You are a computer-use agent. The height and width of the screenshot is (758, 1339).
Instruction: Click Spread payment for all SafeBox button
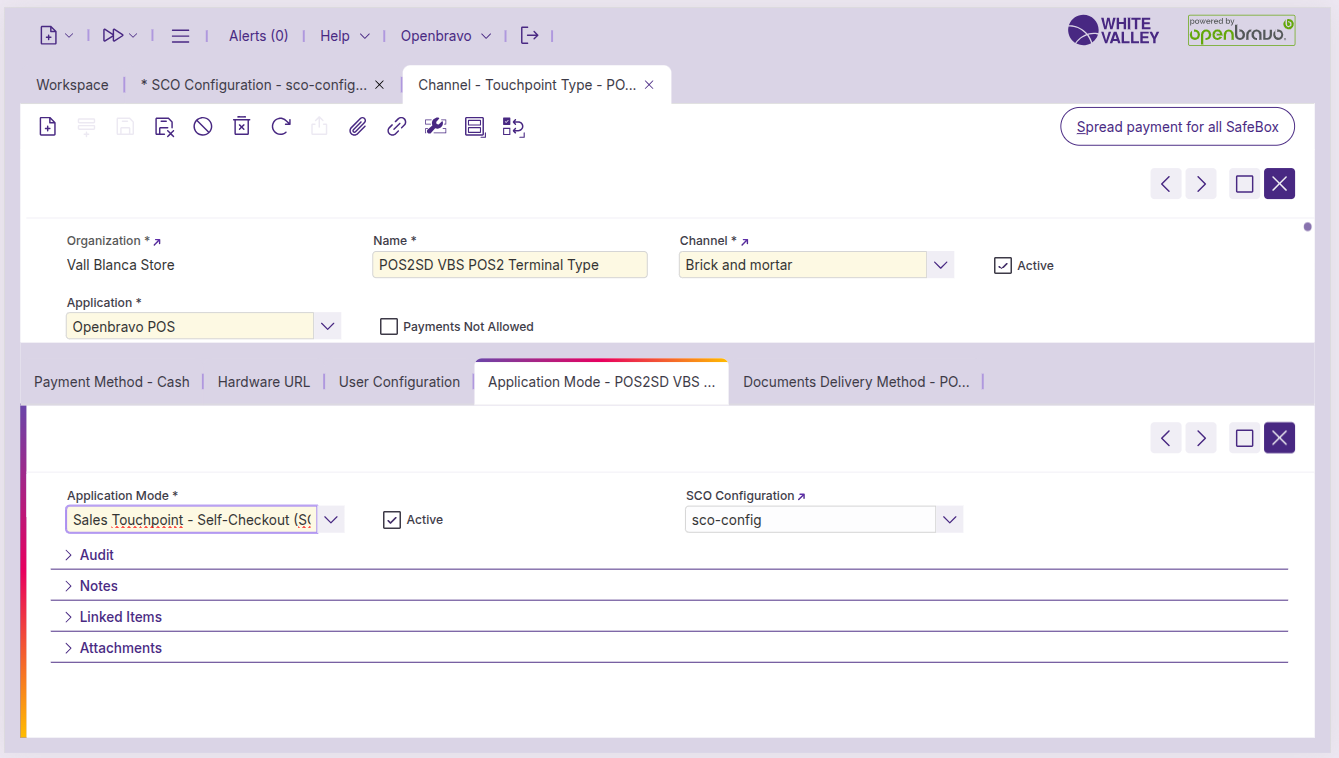[x=1177, y=127]
